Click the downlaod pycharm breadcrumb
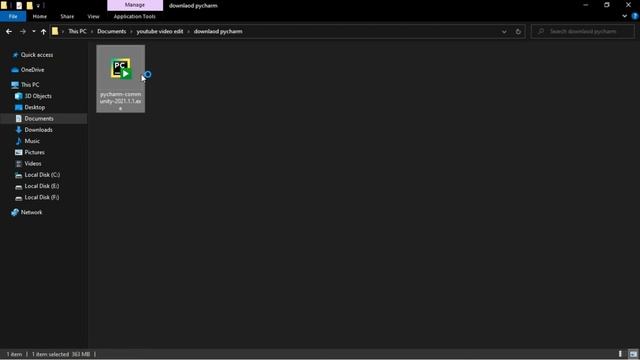 (x=218, y=31)
